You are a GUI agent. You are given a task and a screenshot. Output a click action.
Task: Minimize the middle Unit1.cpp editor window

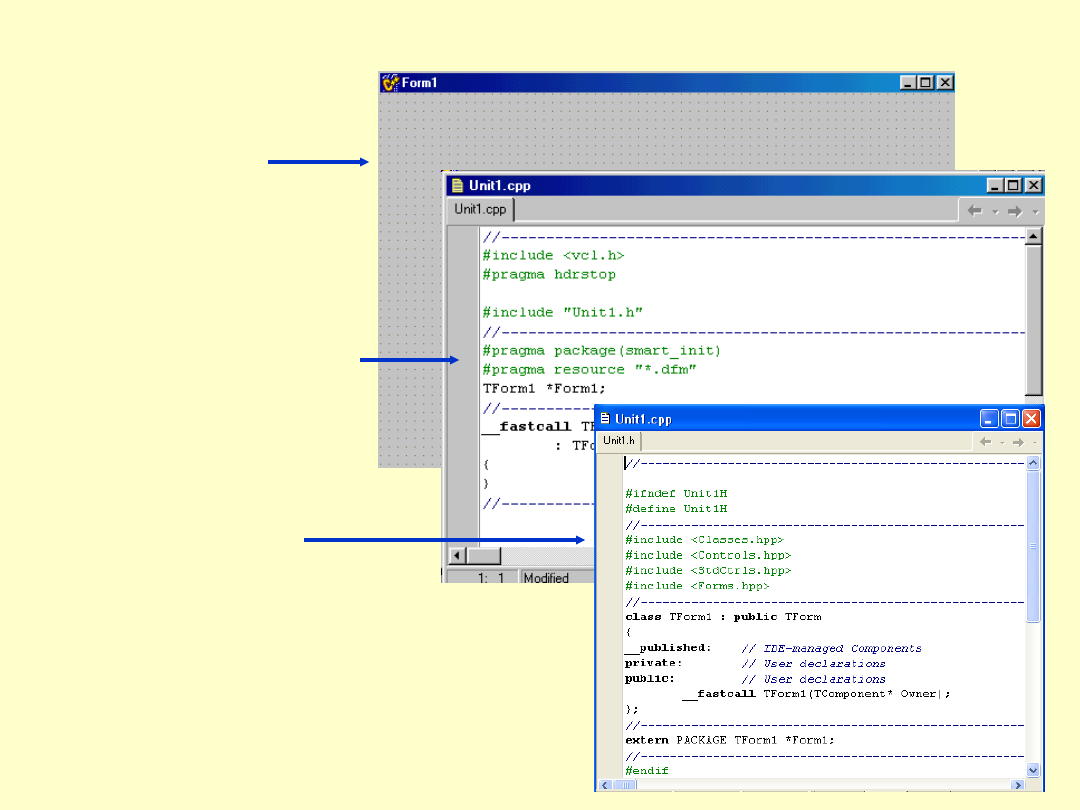pos(995,185)
